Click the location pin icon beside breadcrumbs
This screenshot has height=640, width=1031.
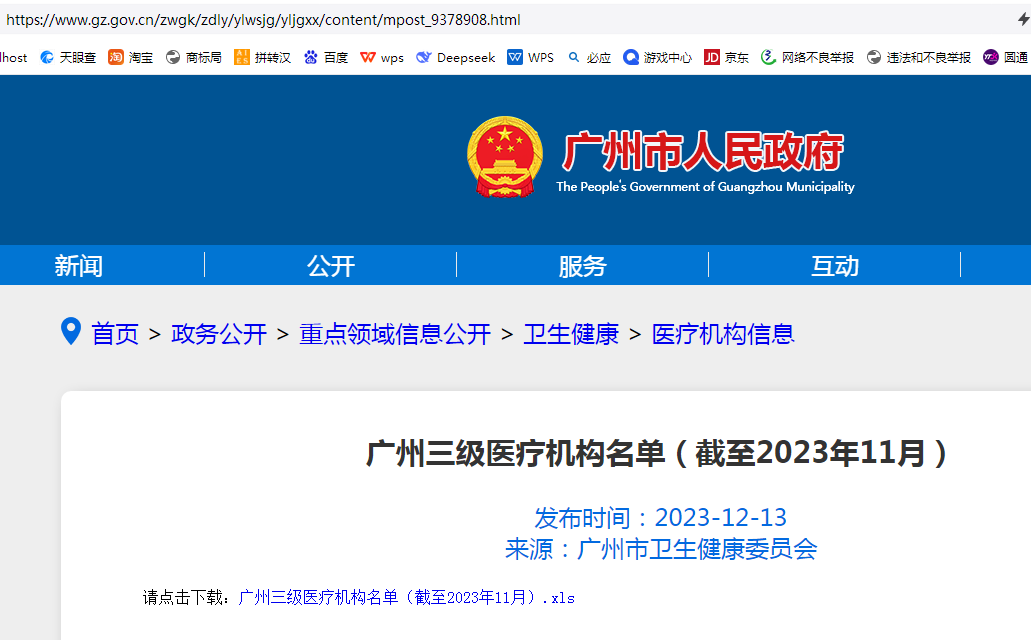[x=70, y=332]
